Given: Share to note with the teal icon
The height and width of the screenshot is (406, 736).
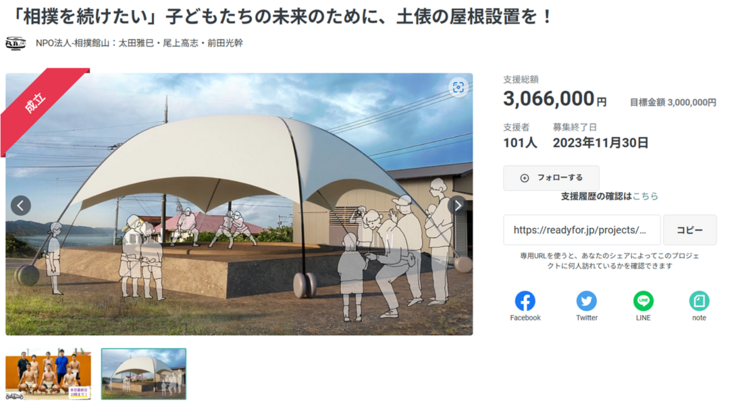Looking at the screenshot, I should tap(699, 301).
